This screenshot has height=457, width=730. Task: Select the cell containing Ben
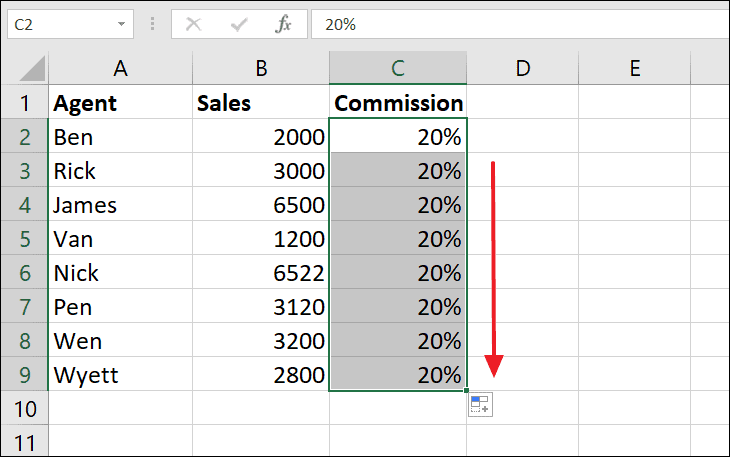(120, 137)
